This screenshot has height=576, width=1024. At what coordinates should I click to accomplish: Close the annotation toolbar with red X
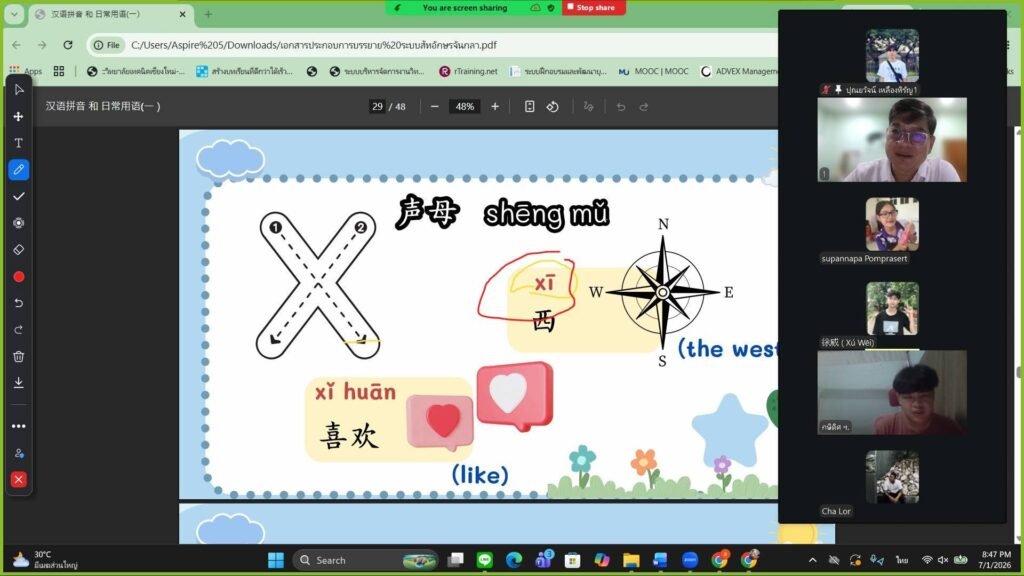point(18,479)
